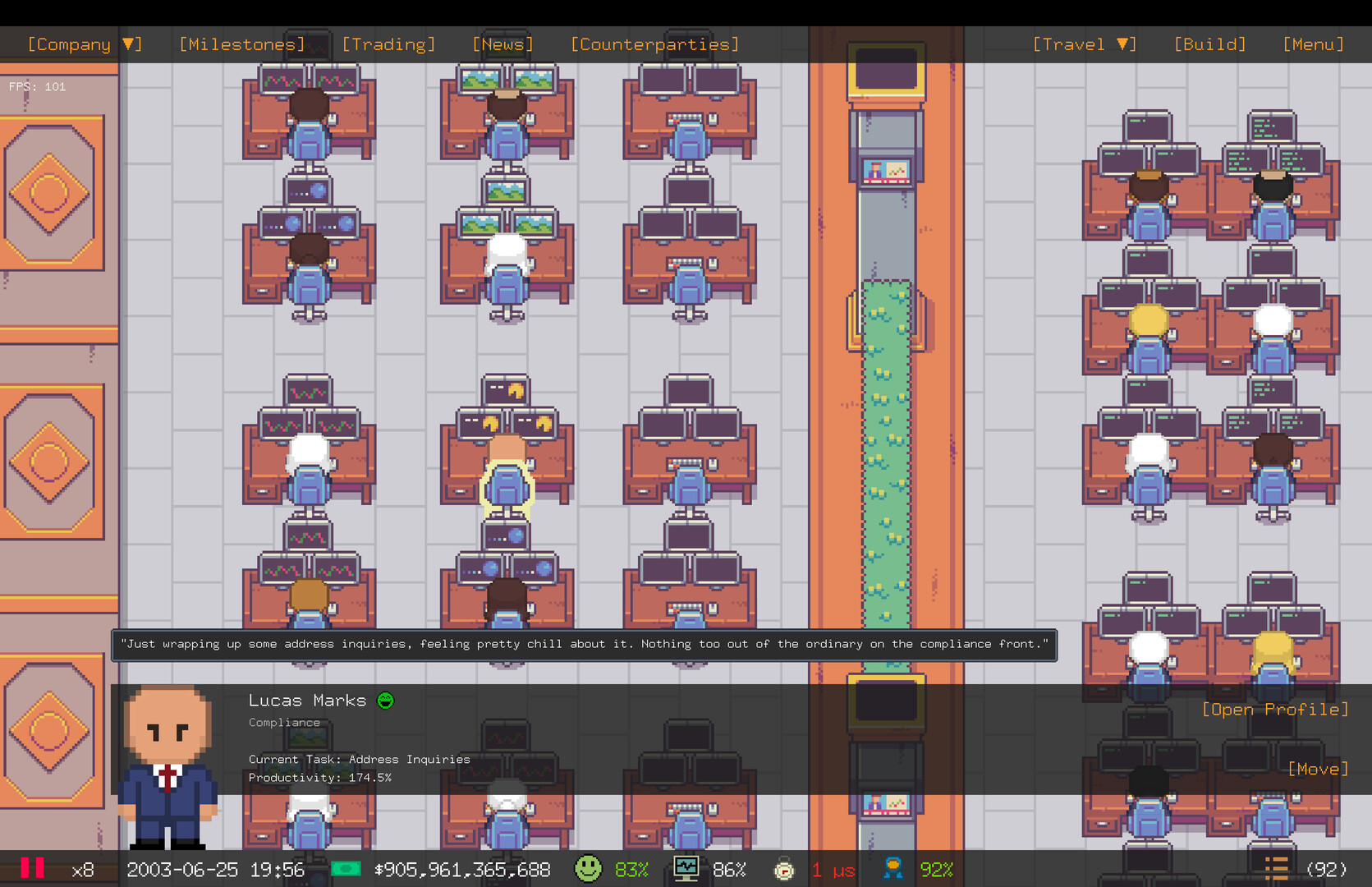Viewport: 1372px width, 887px height.
Task: Click the green mood face beside Lucas Marks
Action: 385,701
